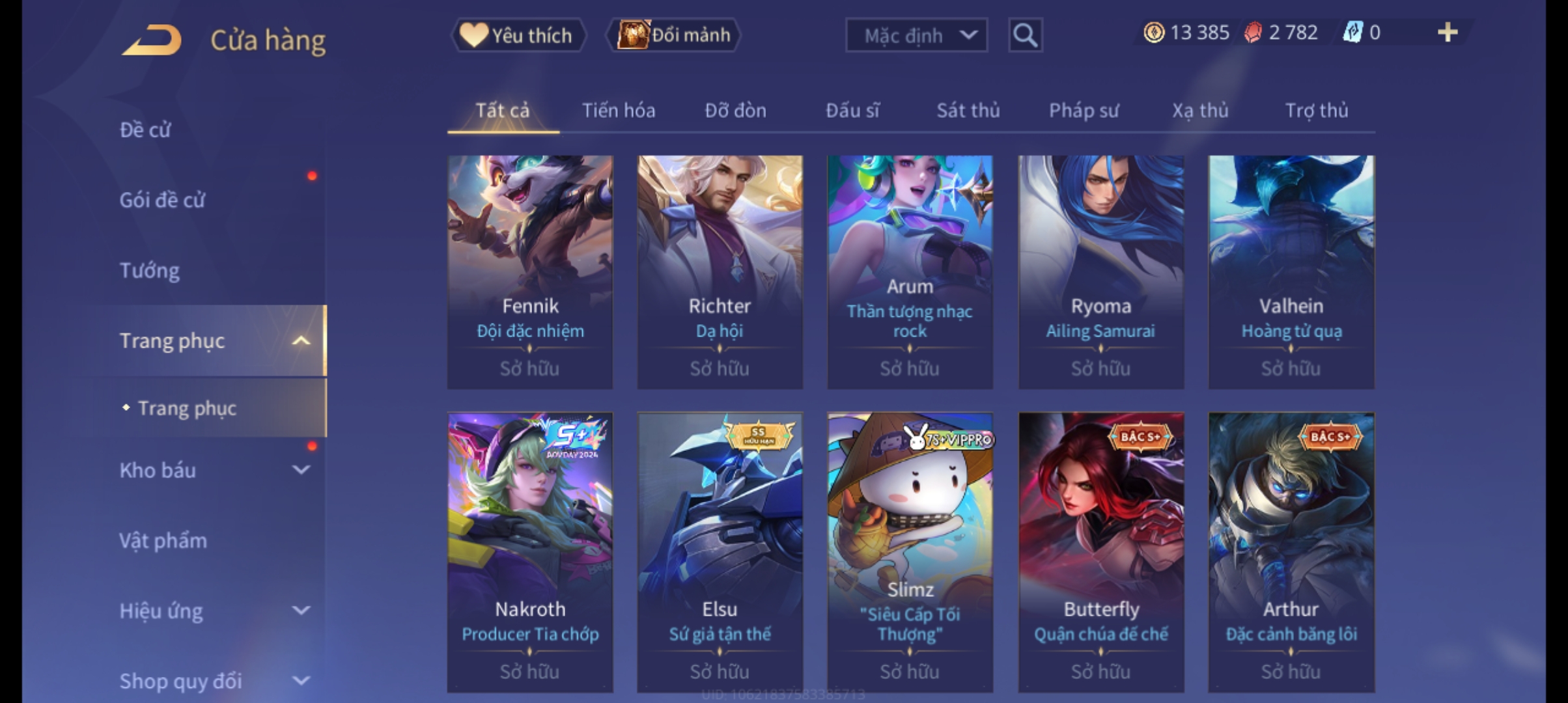Select the Tiến hóa tab

coord(619,111)
